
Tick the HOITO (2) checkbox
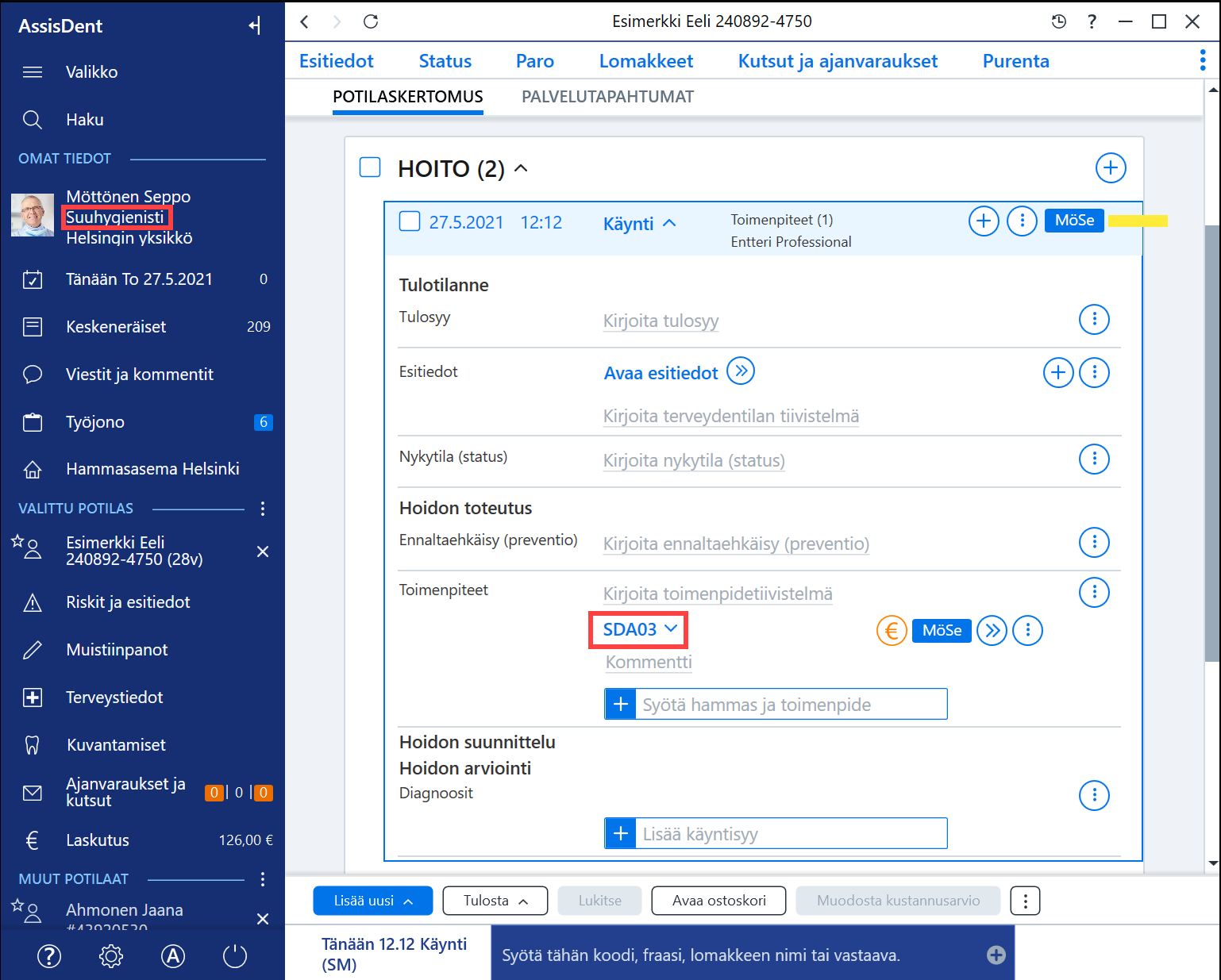[x=370, y=167]
